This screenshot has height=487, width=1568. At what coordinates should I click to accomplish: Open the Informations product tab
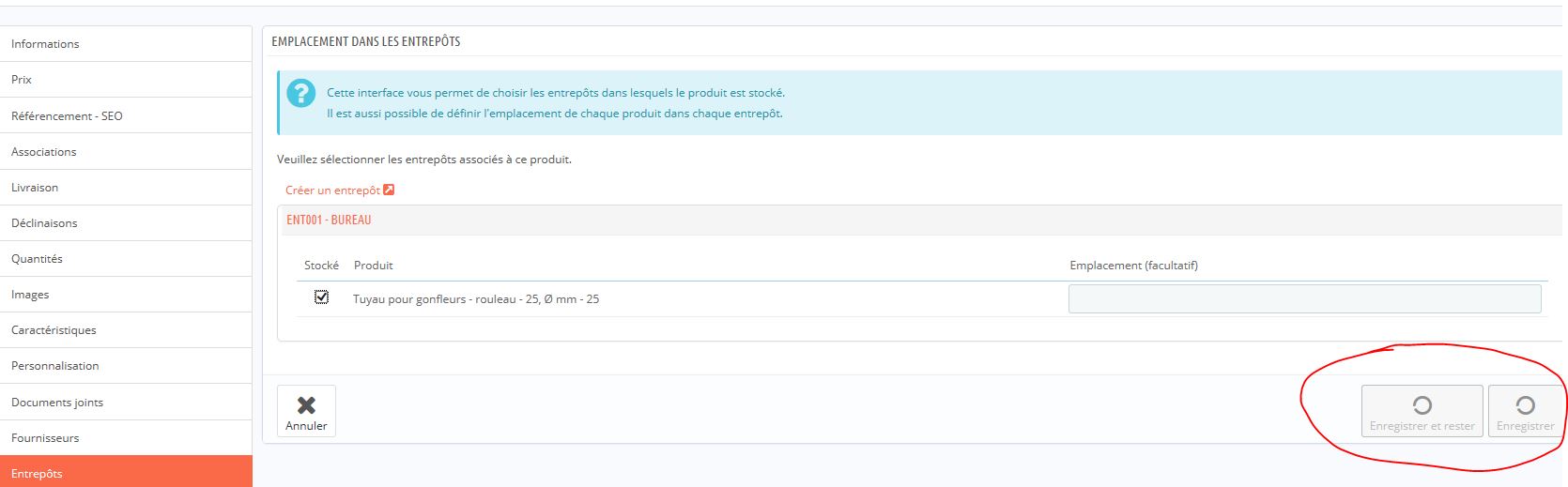pos(126,44)
